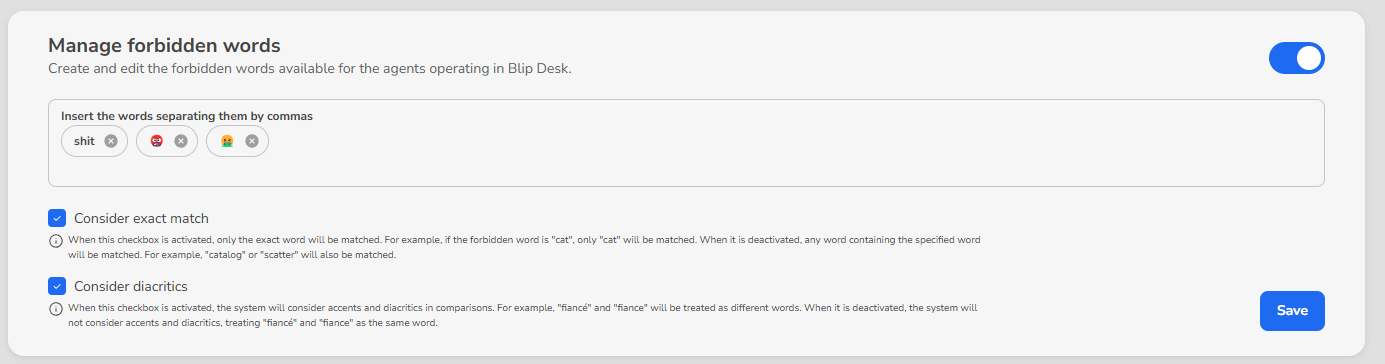Click the Consider diacritics label
Screen dimensions: 1385x364
pos(131,286)
